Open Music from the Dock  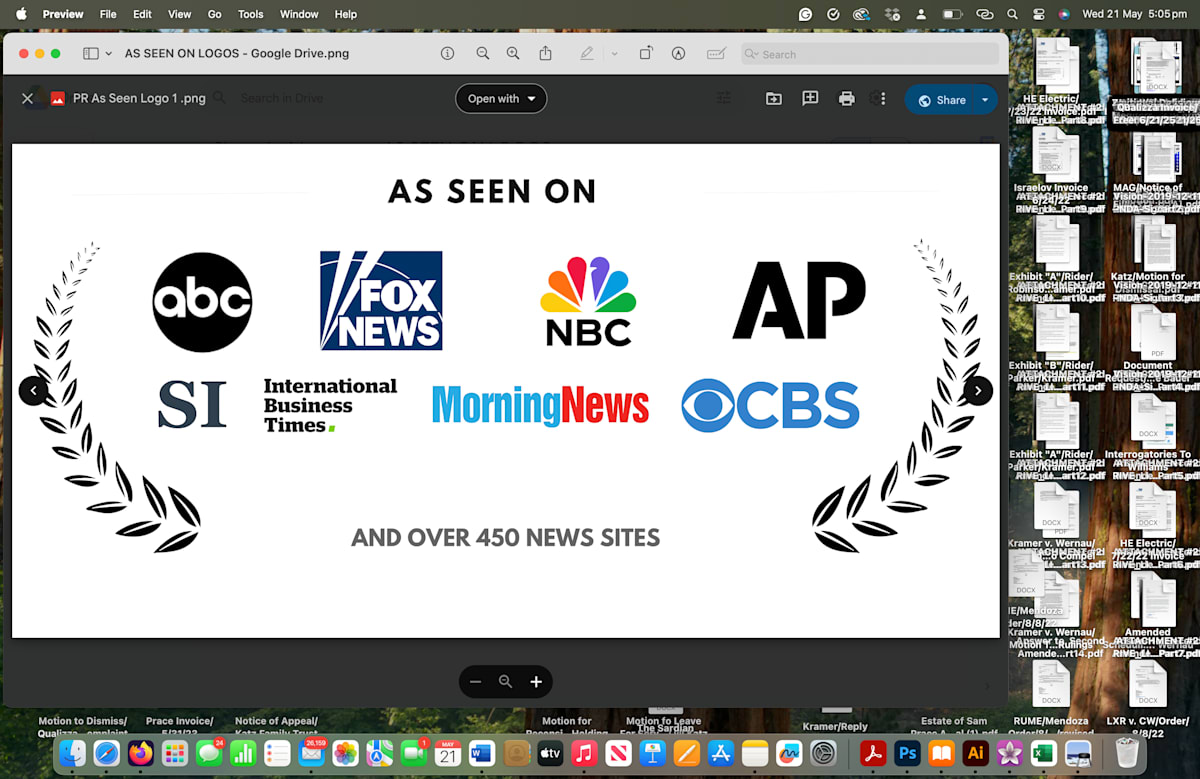point(585,752)
